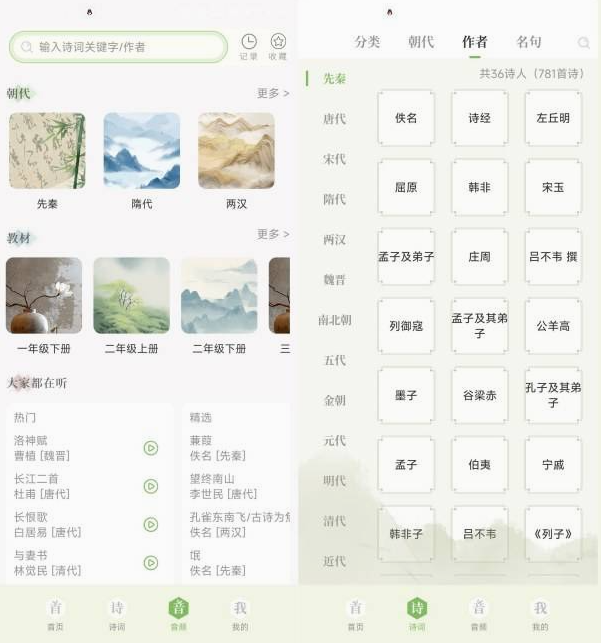
Task: Open the 隋代 dynasty thumbnail
Action: 142,151
